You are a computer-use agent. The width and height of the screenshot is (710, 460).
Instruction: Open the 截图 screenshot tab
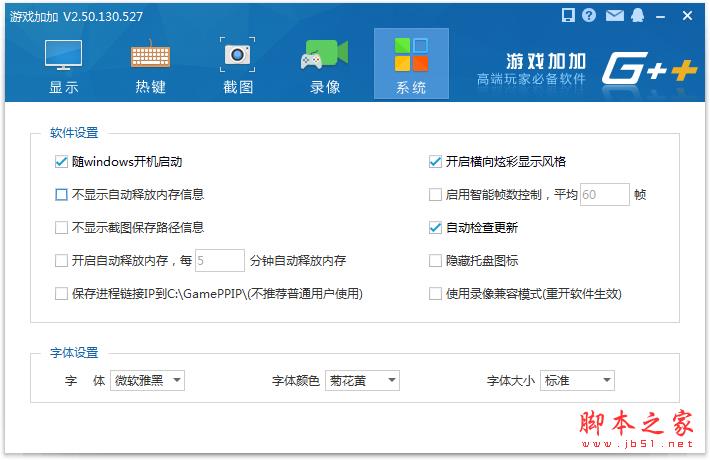tap(238, 66)
